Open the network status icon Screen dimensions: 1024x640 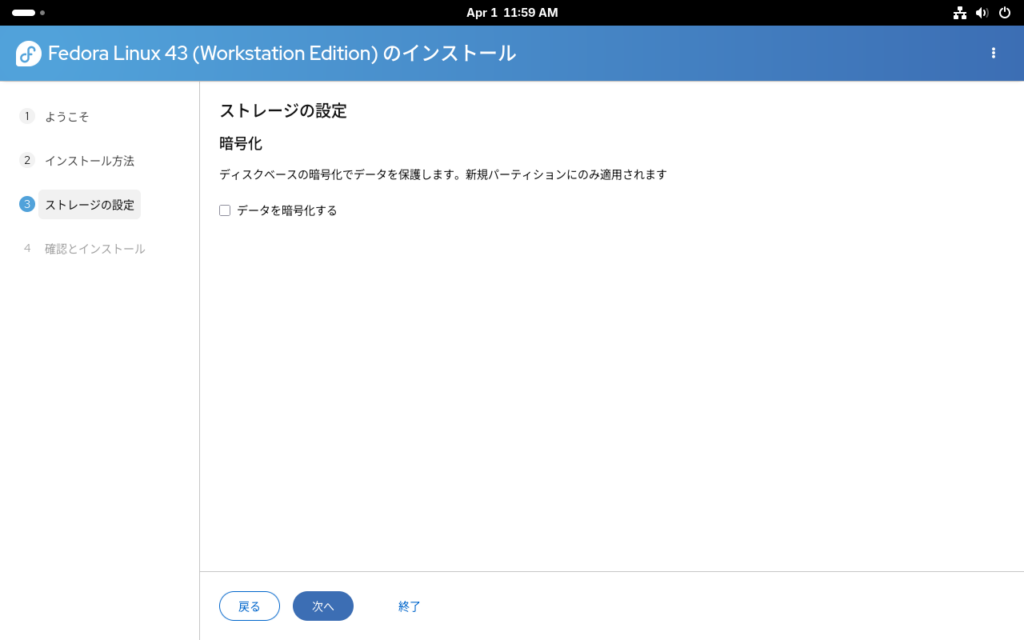960,13
